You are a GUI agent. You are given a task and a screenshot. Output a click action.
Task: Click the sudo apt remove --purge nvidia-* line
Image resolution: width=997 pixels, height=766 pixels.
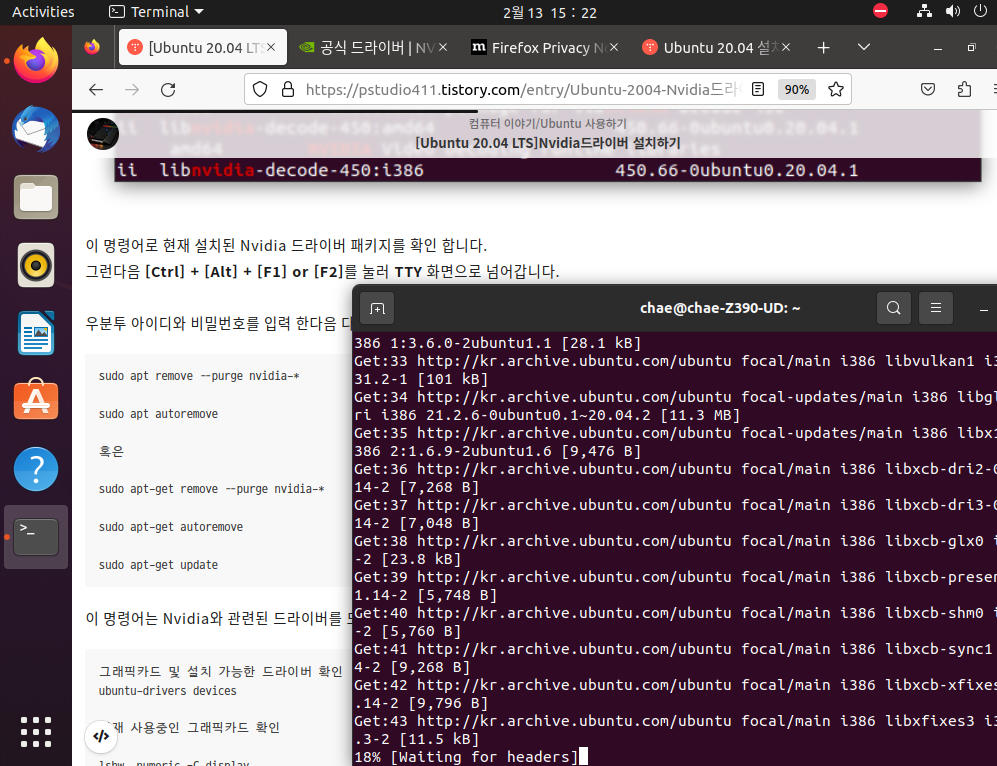199,376
